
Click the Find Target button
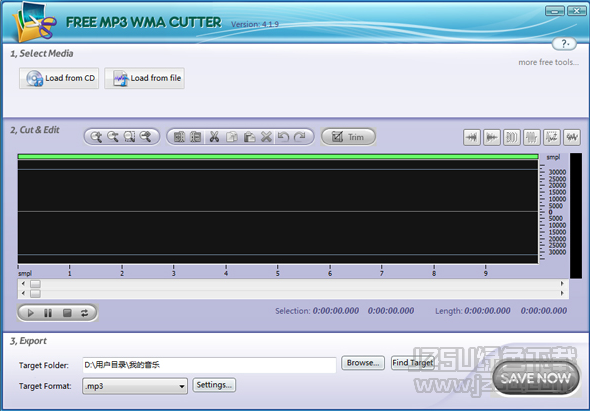coord(413,363)
